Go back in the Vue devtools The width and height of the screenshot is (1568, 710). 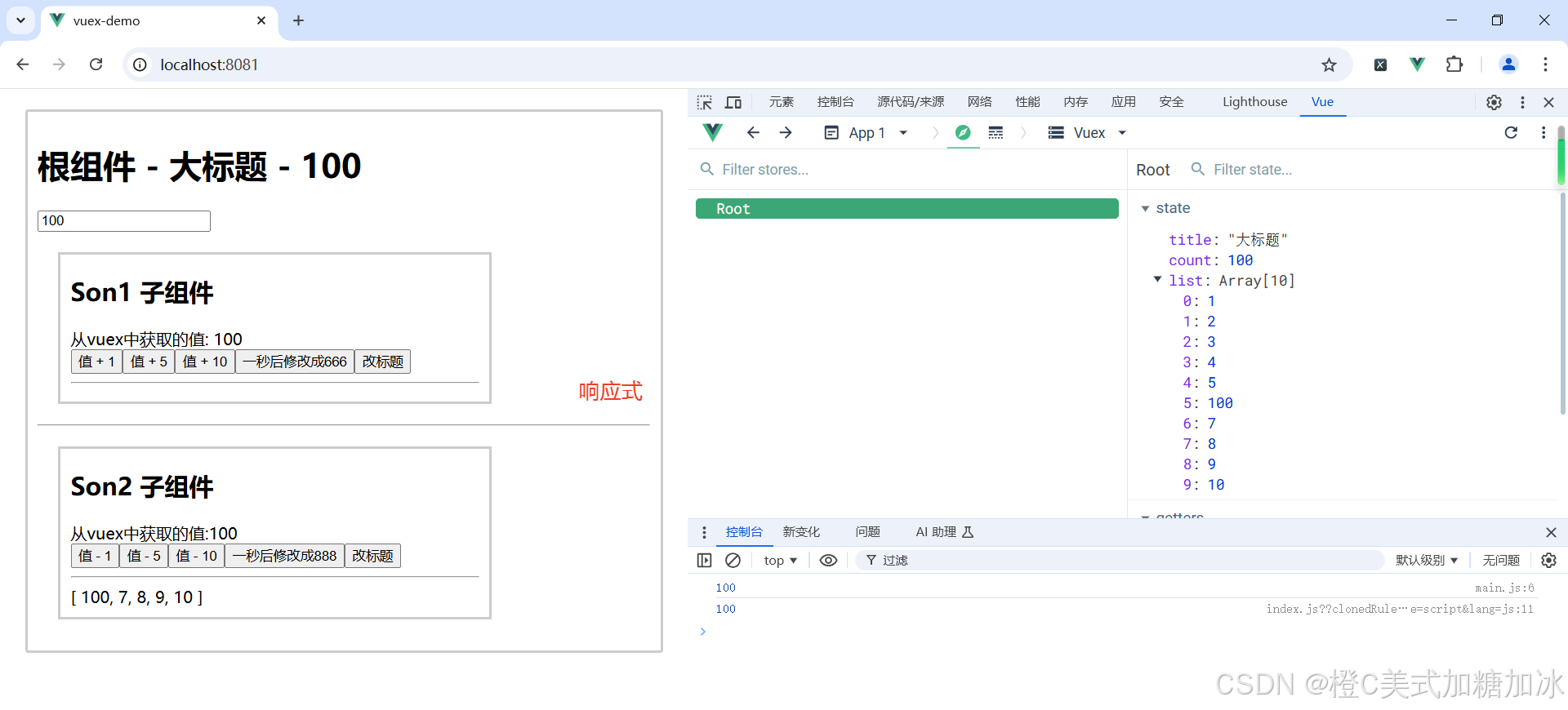(x=753, y=132)
